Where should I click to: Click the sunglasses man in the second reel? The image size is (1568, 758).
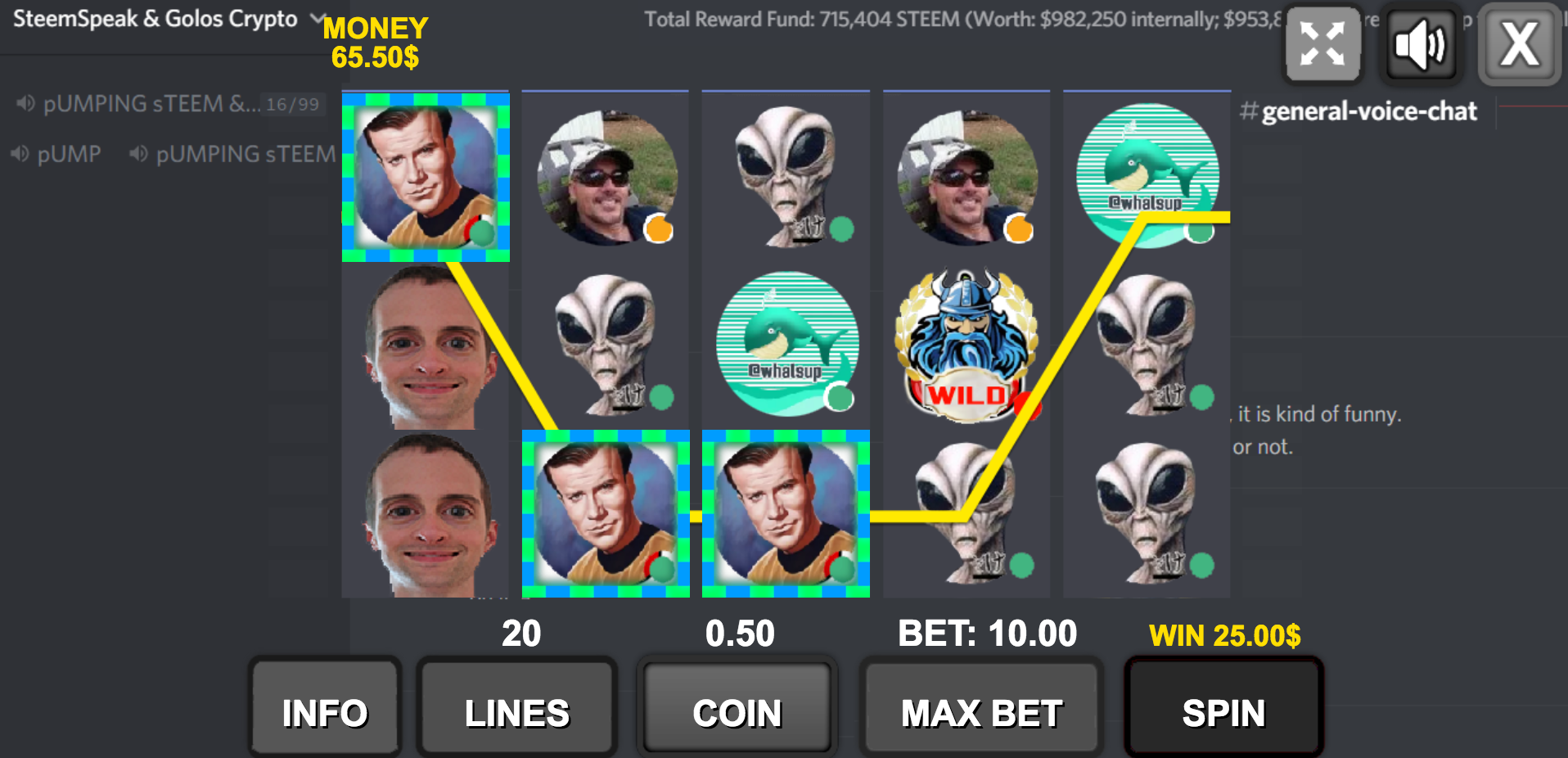pos(606,178)
